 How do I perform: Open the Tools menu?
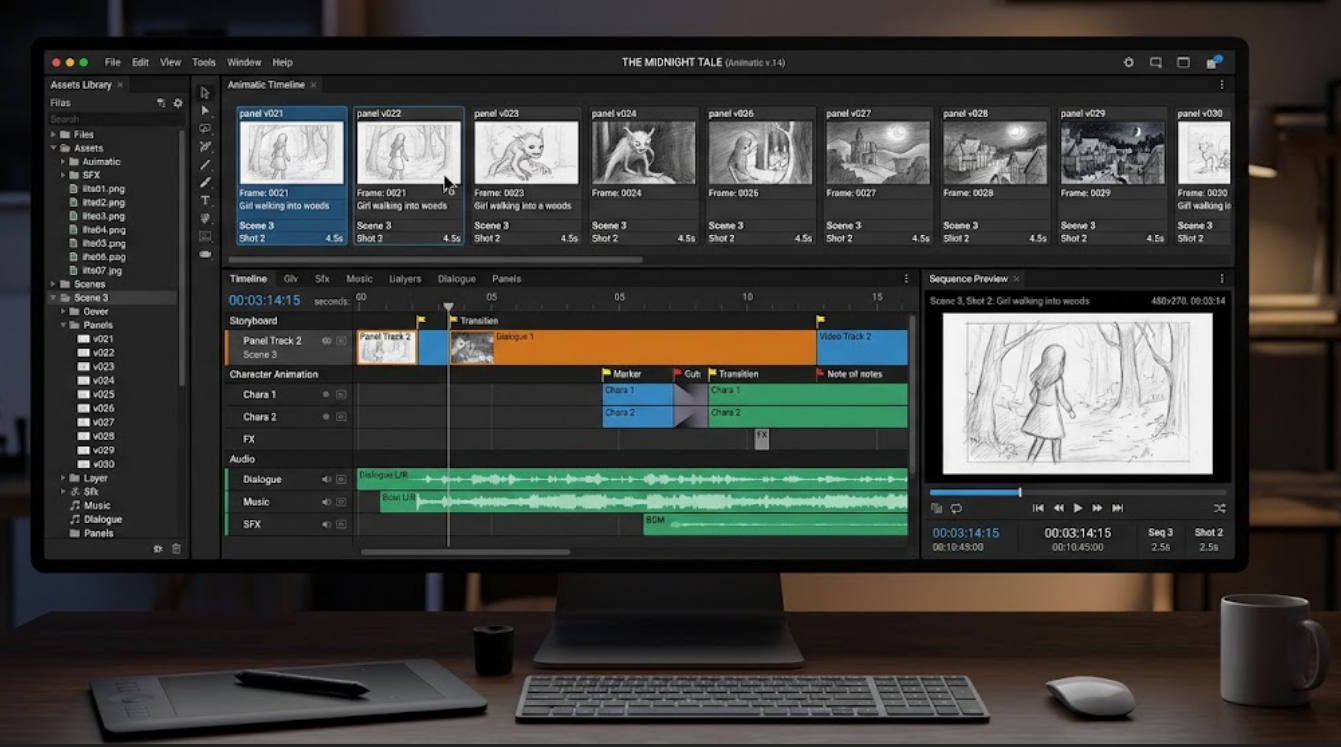204,62
